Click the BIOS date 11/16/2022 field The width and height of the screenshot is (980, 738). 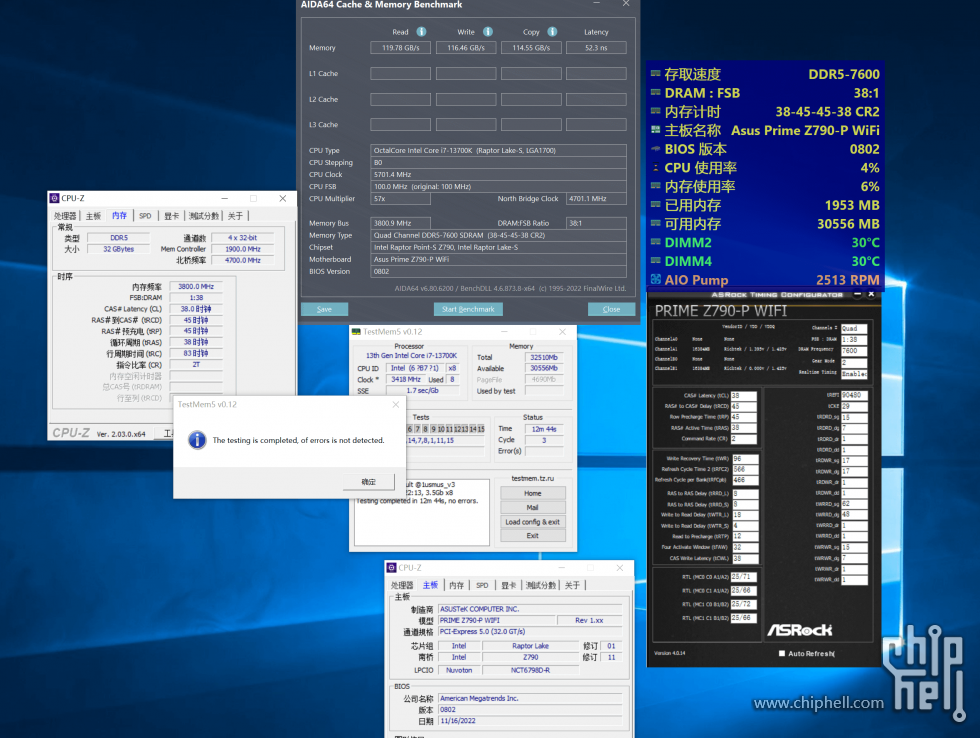coord(530,721)
